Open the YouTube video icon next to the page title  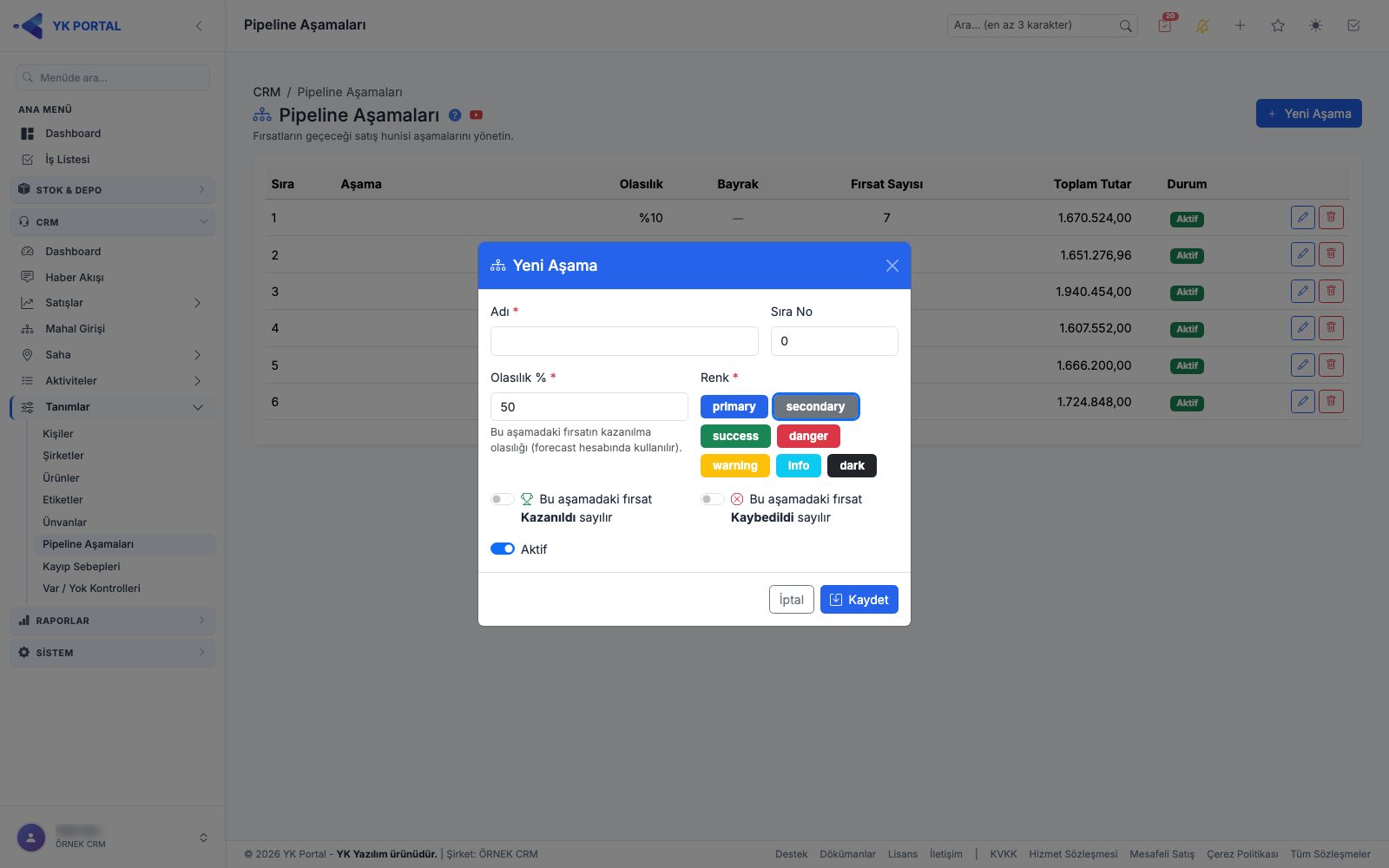click(x=476, y=115)
